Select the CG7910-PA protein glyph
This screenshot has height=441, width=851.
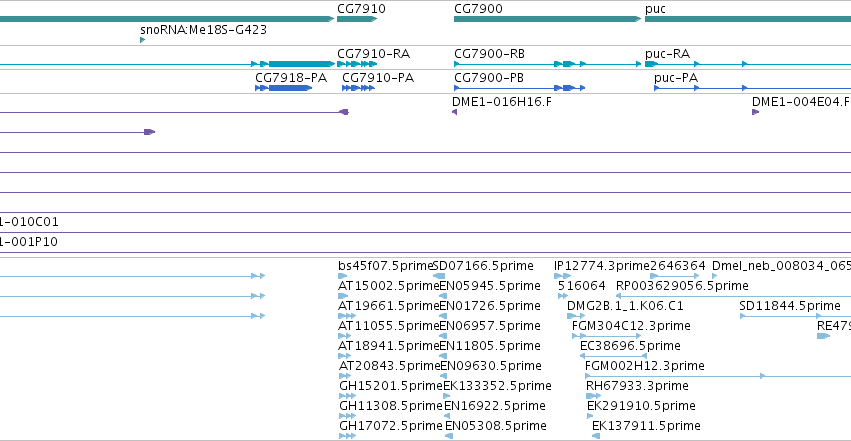click(x=358, y=88)
